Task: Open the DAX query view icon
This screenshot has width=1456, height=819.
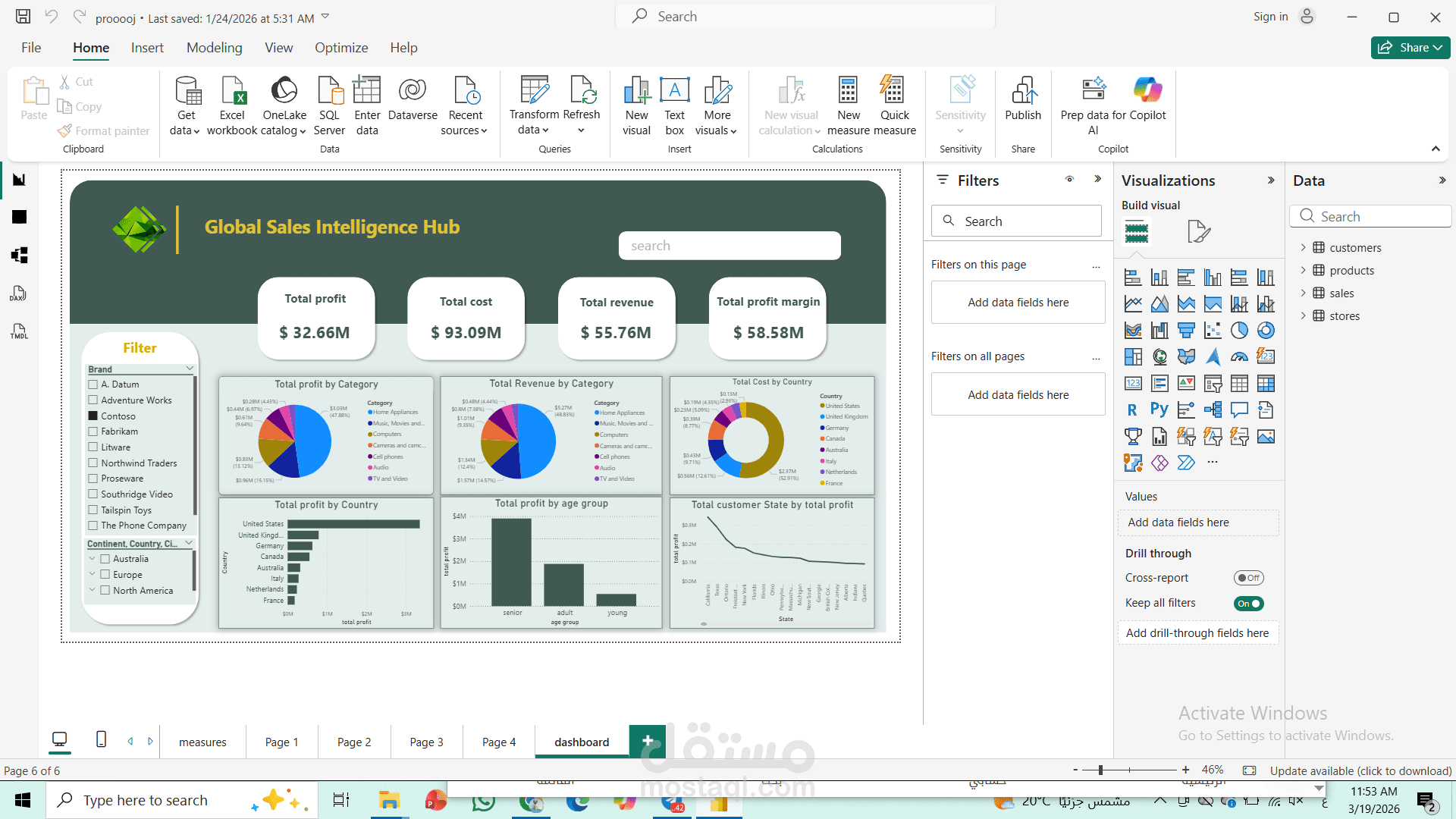Action: pyautogui.click(x=19, y=293)
